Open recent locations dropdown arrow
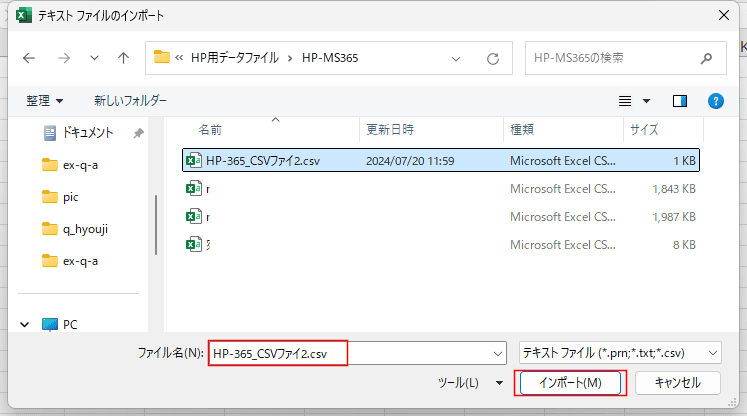This screenshot has height=416, width=747. click(x=94, y=59)
